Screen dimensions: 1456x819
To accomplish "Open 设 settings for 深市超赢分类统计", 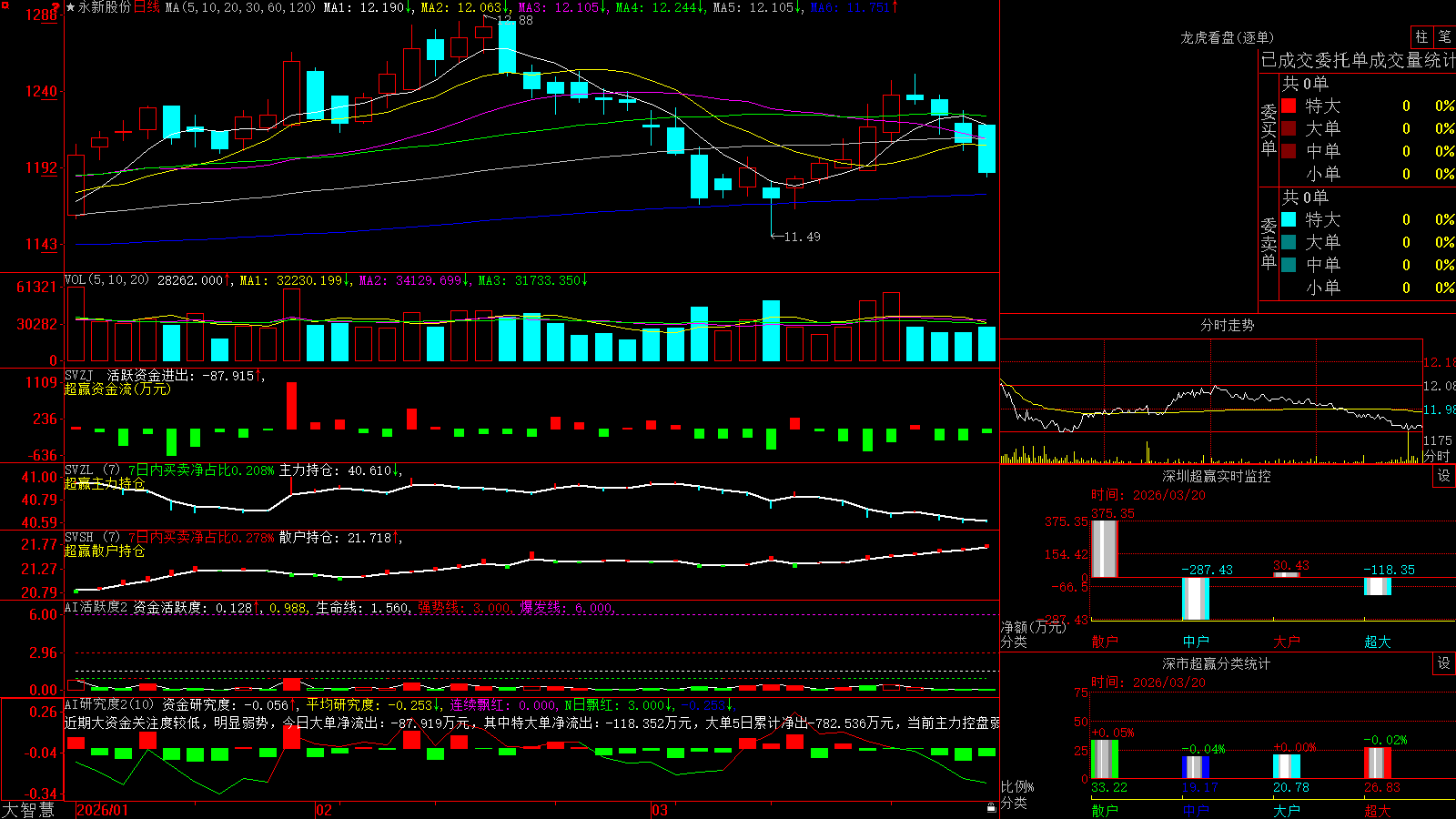I will point(1444,663).
